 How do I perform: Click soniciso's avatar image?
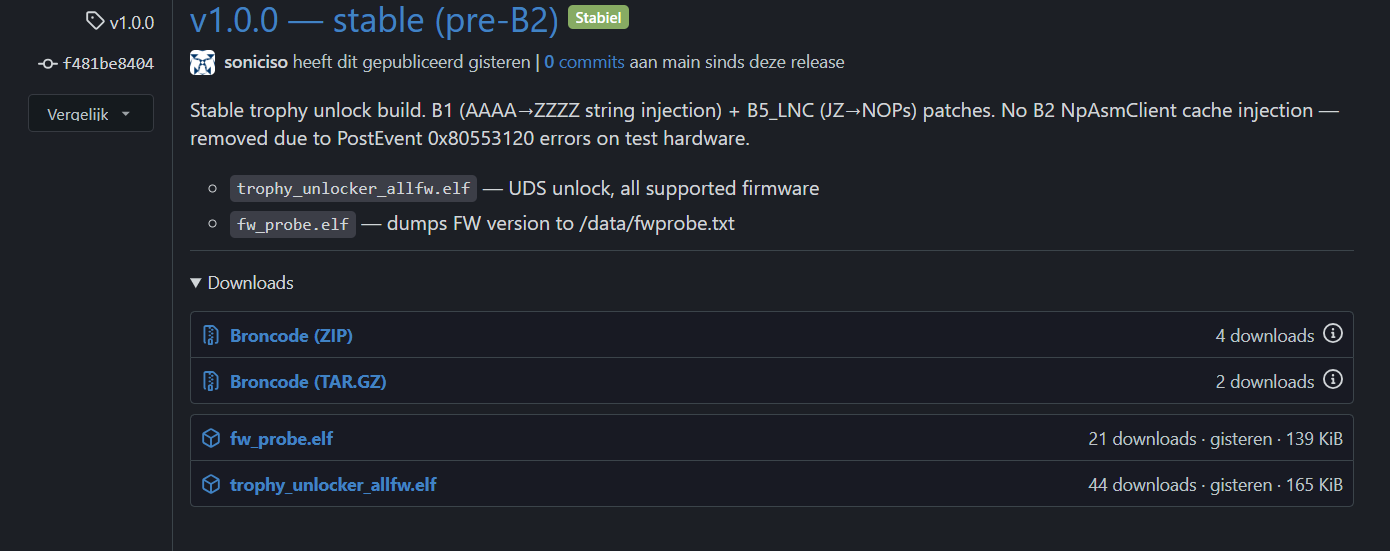click(203, 63)
